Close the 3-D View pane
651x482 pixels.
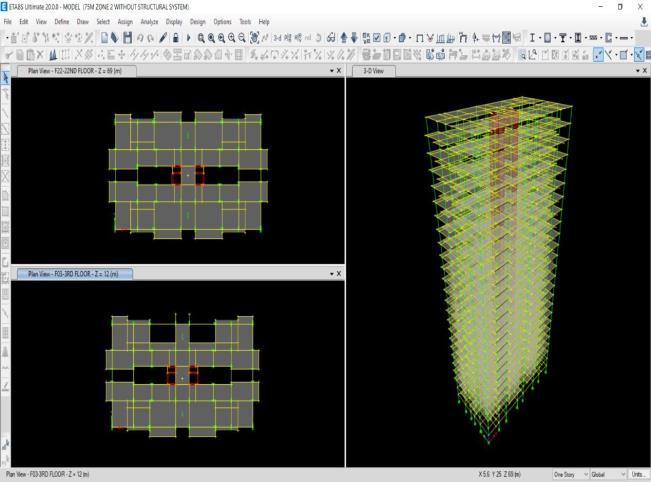(x=645, y=71)
